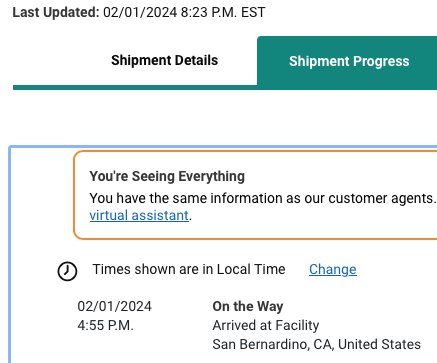The height and width of the screenshot is (363, 437).
Task: Select the Last Updated timestamp text
Action: (x=184, y=13)
